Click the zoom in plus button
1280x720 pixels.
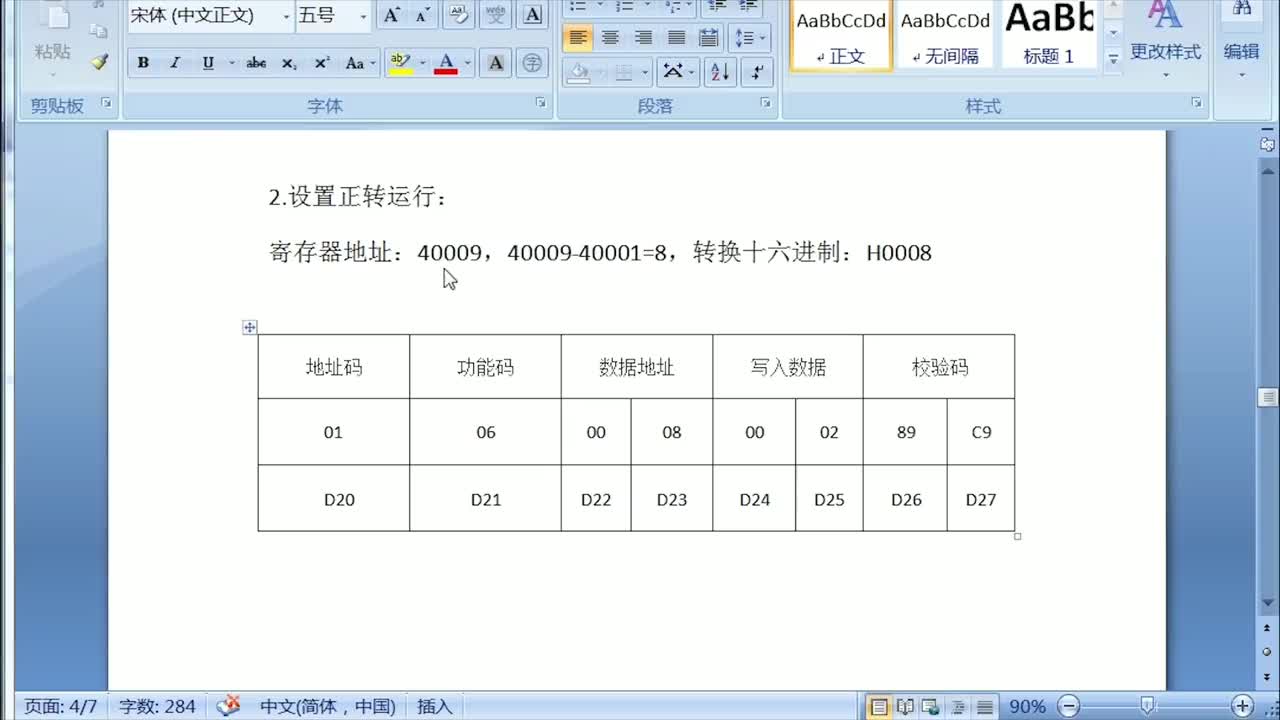(x=1242, y=706)
